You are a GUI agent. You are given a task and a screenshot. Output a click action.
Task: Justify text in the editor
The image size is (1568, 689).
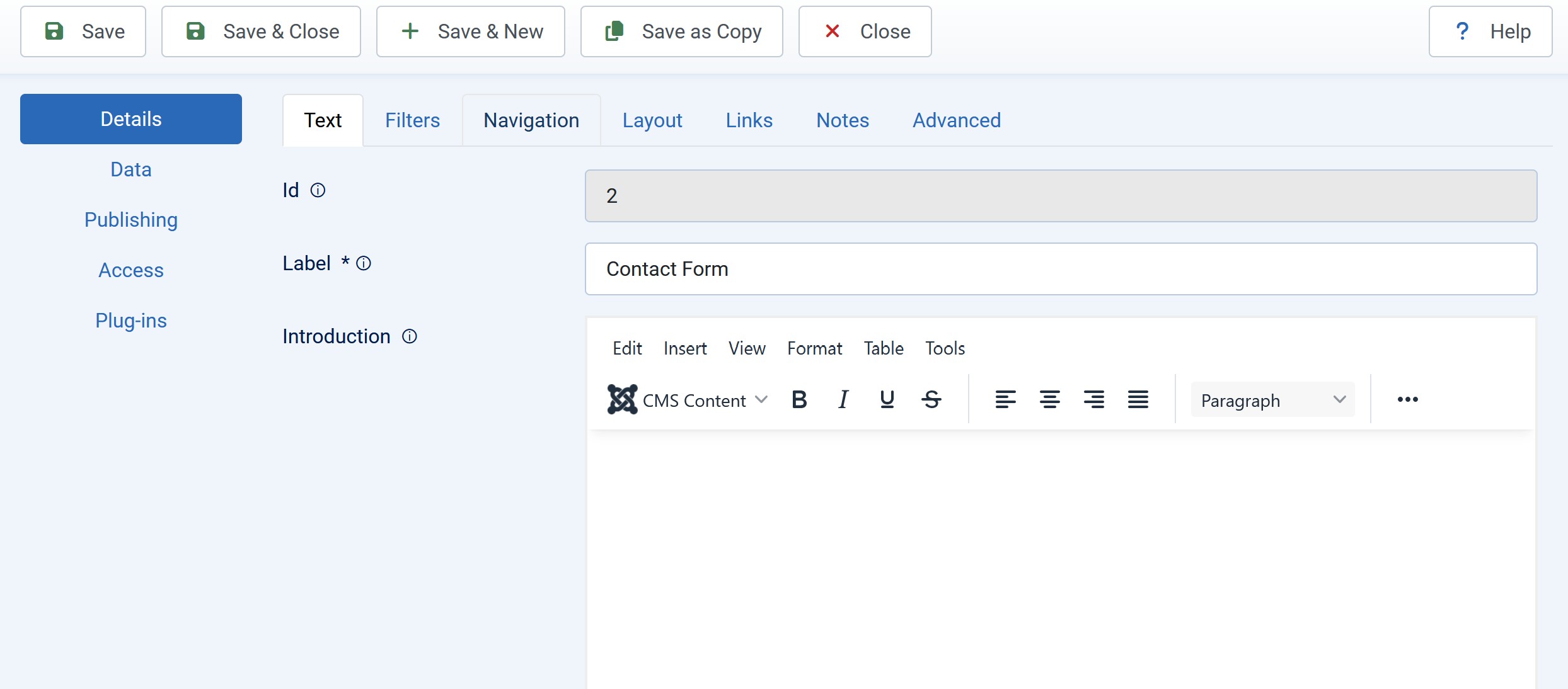point(1138,399)
